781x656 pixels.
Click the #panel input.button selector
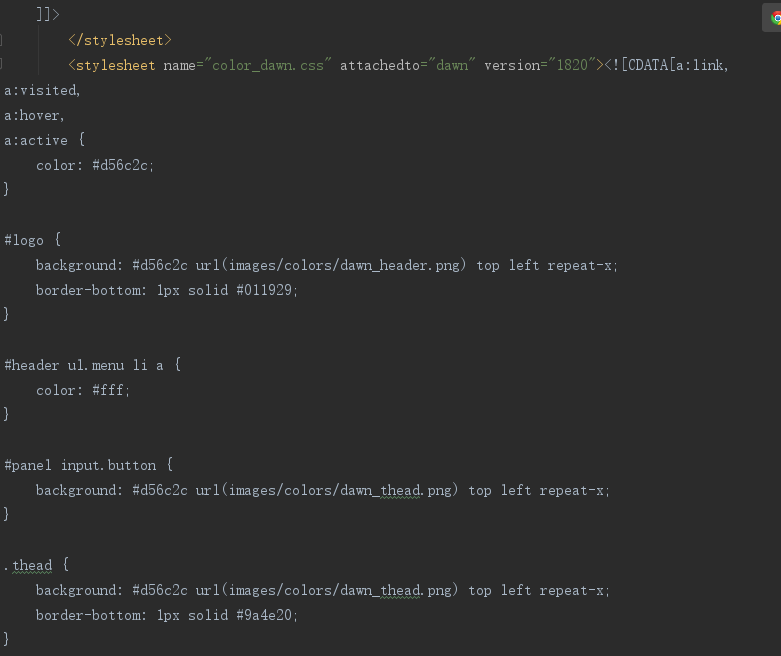(x=80, y=466)
